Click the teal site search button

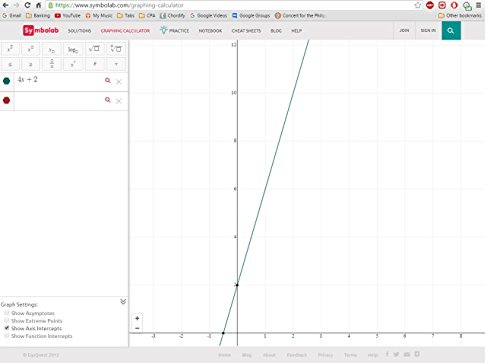click(x=451, y=31)
